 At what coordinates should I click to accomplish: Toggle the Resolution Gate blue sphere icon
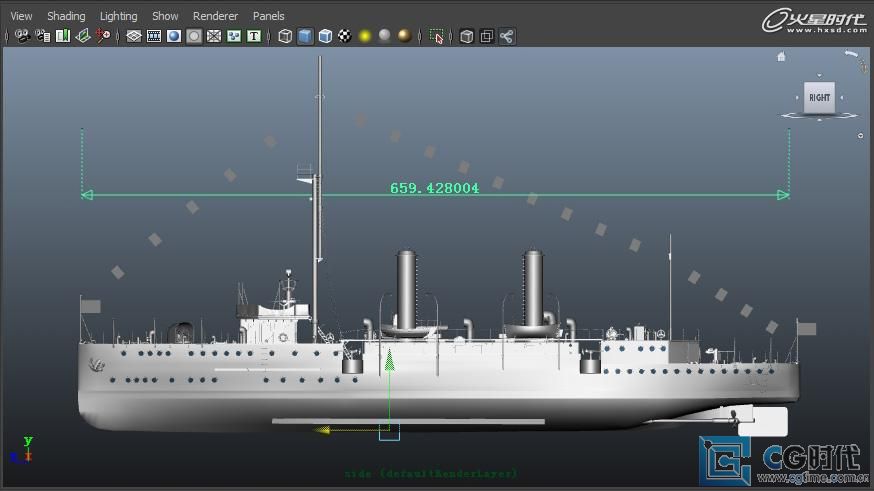(x=174, y=36)
